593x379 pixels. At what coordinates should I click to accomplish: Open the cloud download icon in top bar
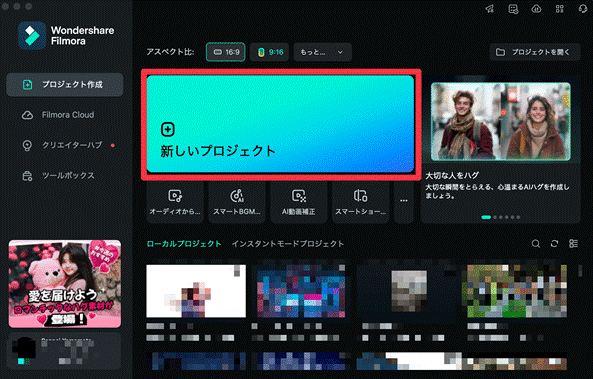[536, 9]
